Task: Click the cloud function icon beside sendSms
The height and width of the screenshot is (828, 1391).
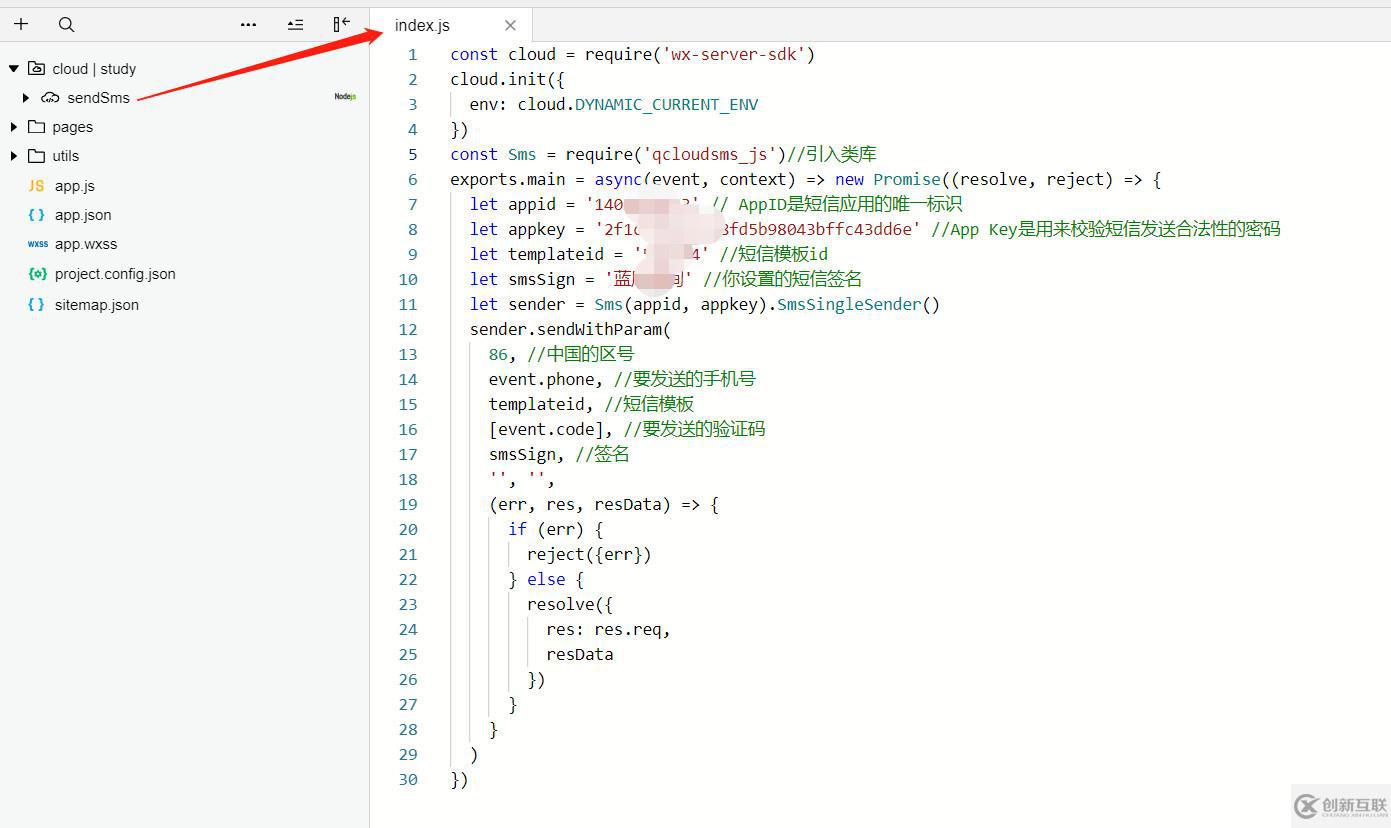Action: [50, 97]
